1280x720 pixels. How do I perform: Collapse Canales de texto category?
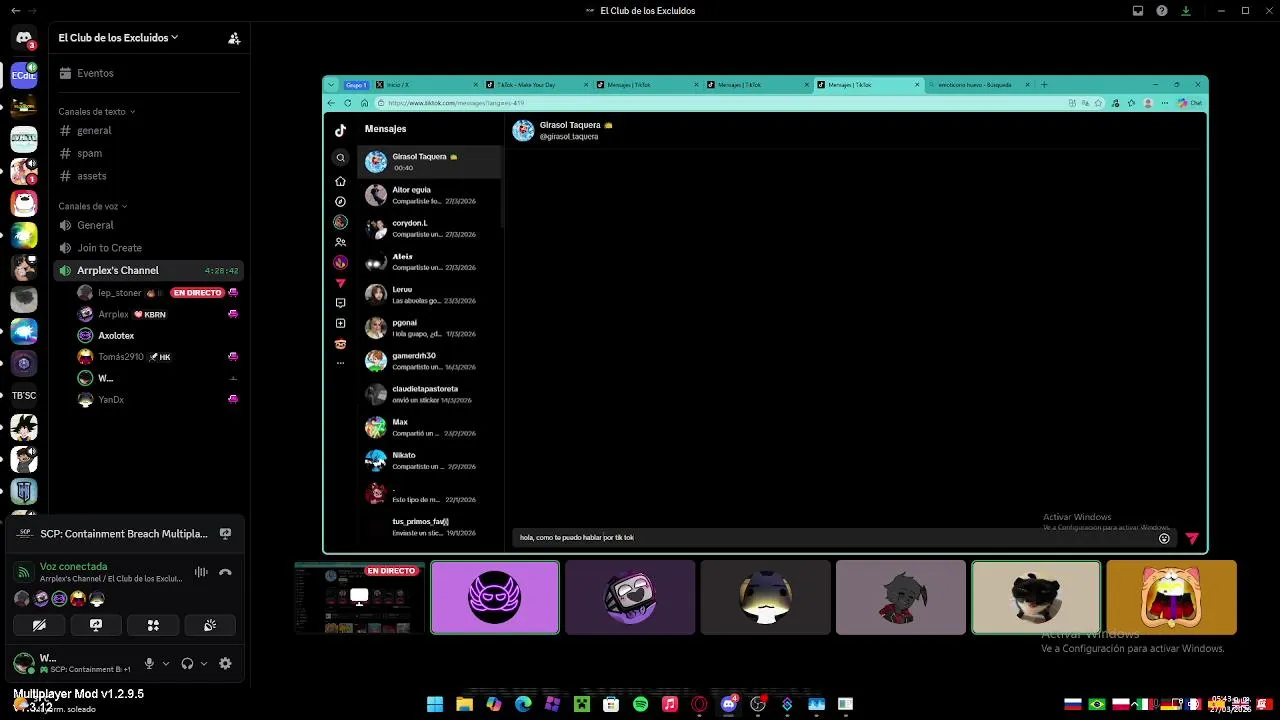click(96, 112)
